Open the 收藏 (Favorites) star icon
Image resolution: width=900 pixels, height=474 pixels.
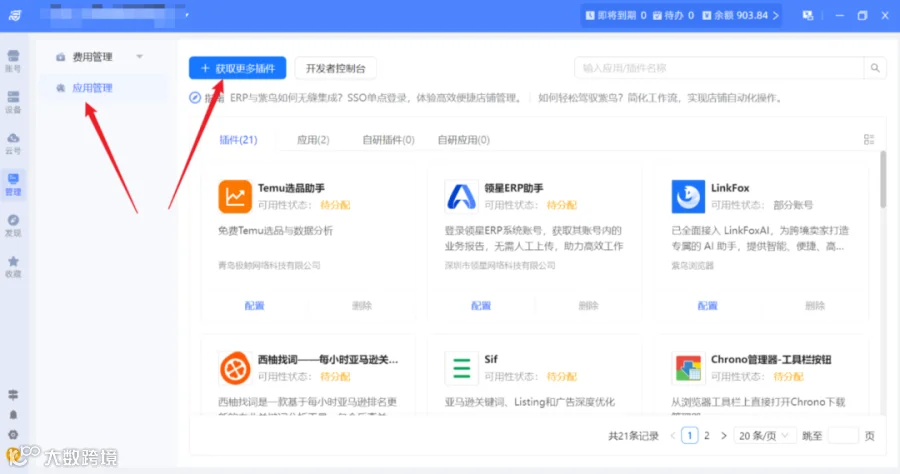[x=13, y=267]
